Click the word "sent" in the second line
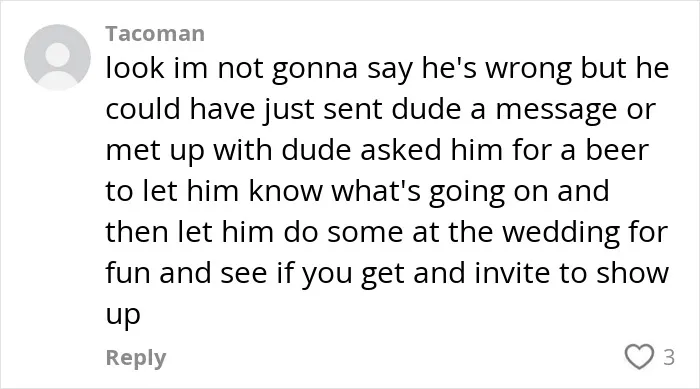700x389 pixels. (x=352, y=109)
